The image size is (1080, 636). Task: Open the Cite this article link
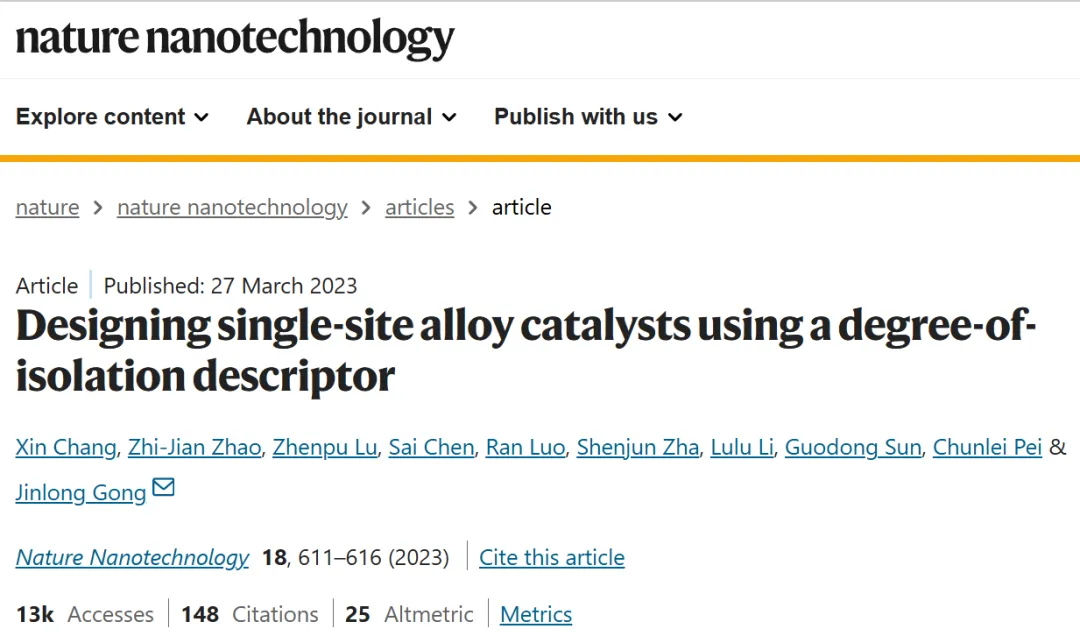pyautogui.click(x=552, y=557)
